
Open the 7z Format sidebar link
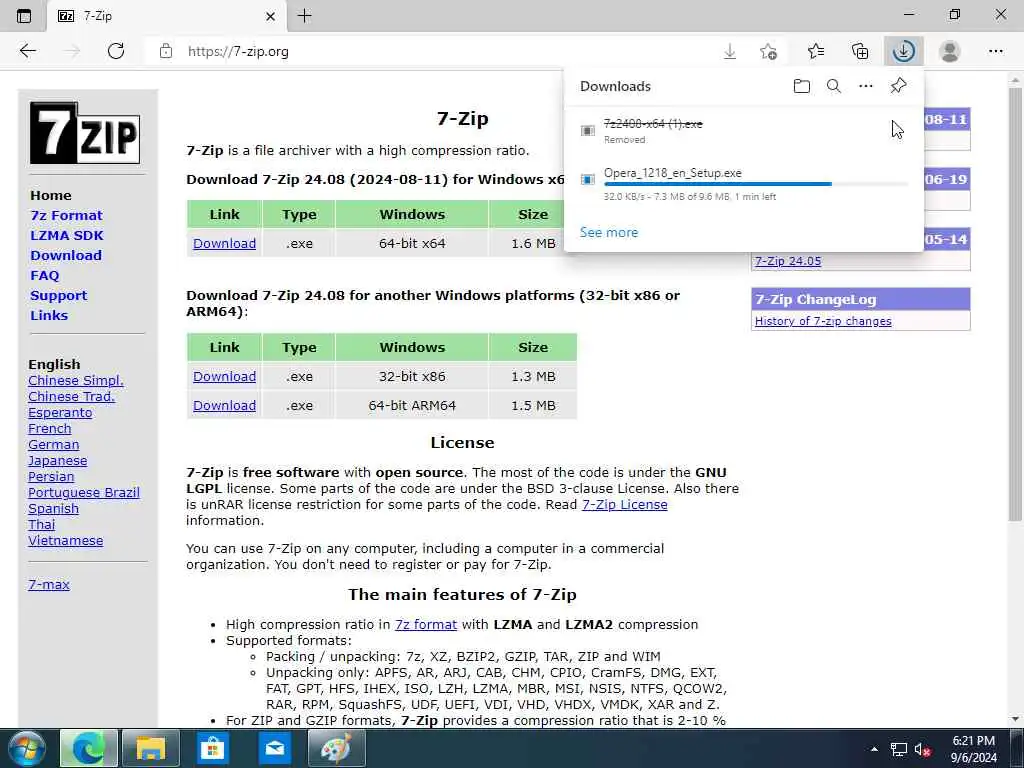(66, 216)
